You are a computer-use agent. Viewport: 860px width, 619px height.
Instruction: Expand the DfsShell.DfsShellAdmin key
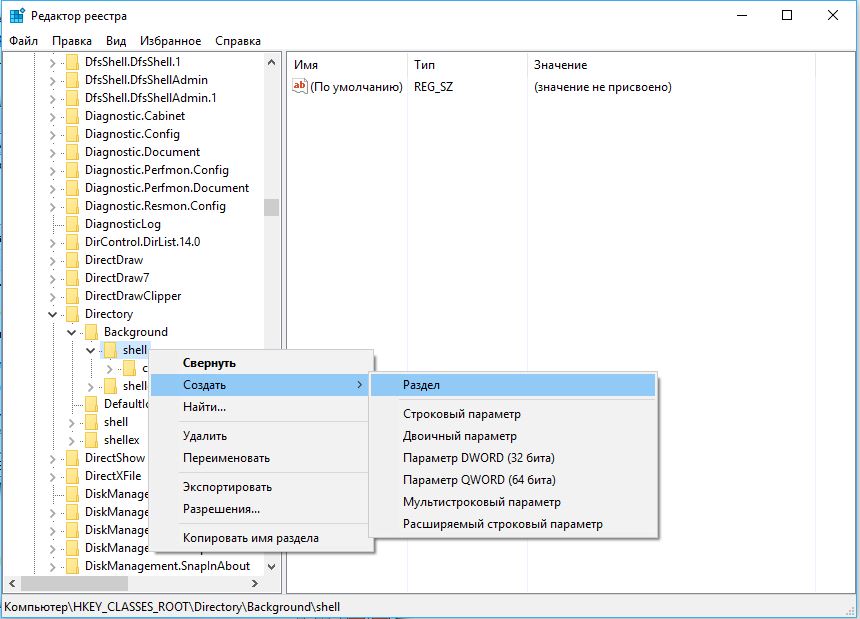point(53,81)
